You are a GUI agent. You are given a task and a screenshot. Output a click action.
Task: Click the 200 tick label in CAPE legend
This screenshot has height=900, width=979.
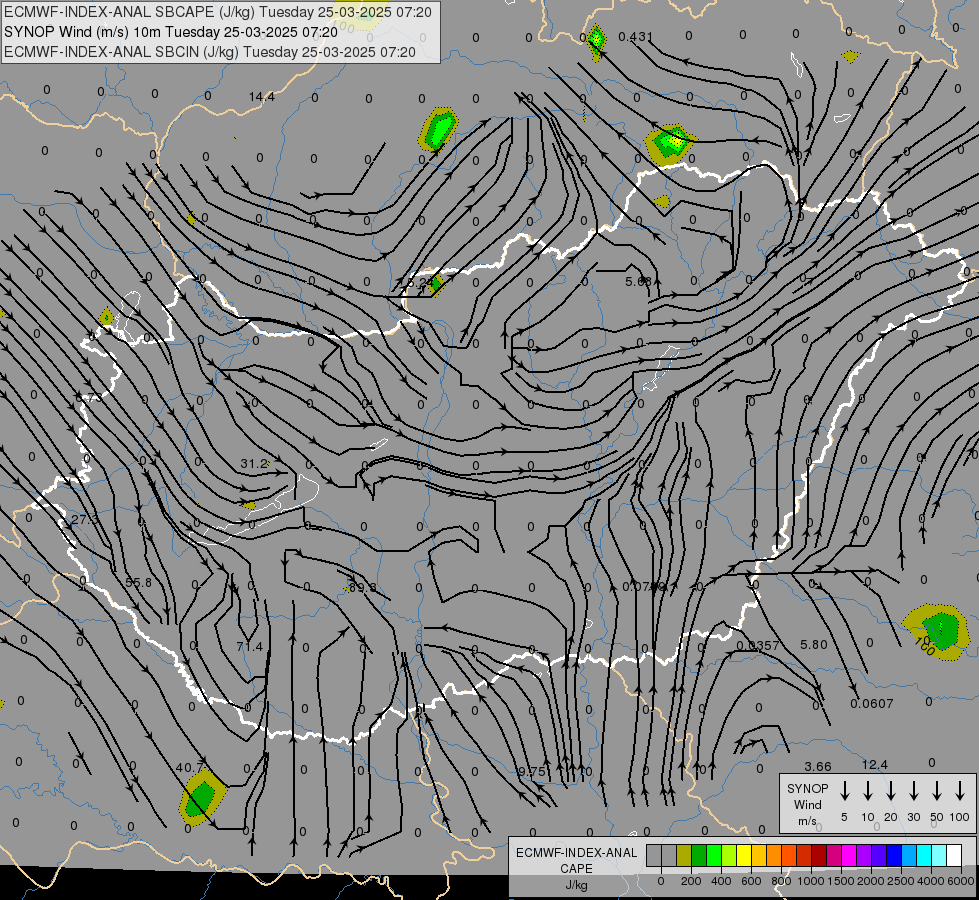coord(691,881)
